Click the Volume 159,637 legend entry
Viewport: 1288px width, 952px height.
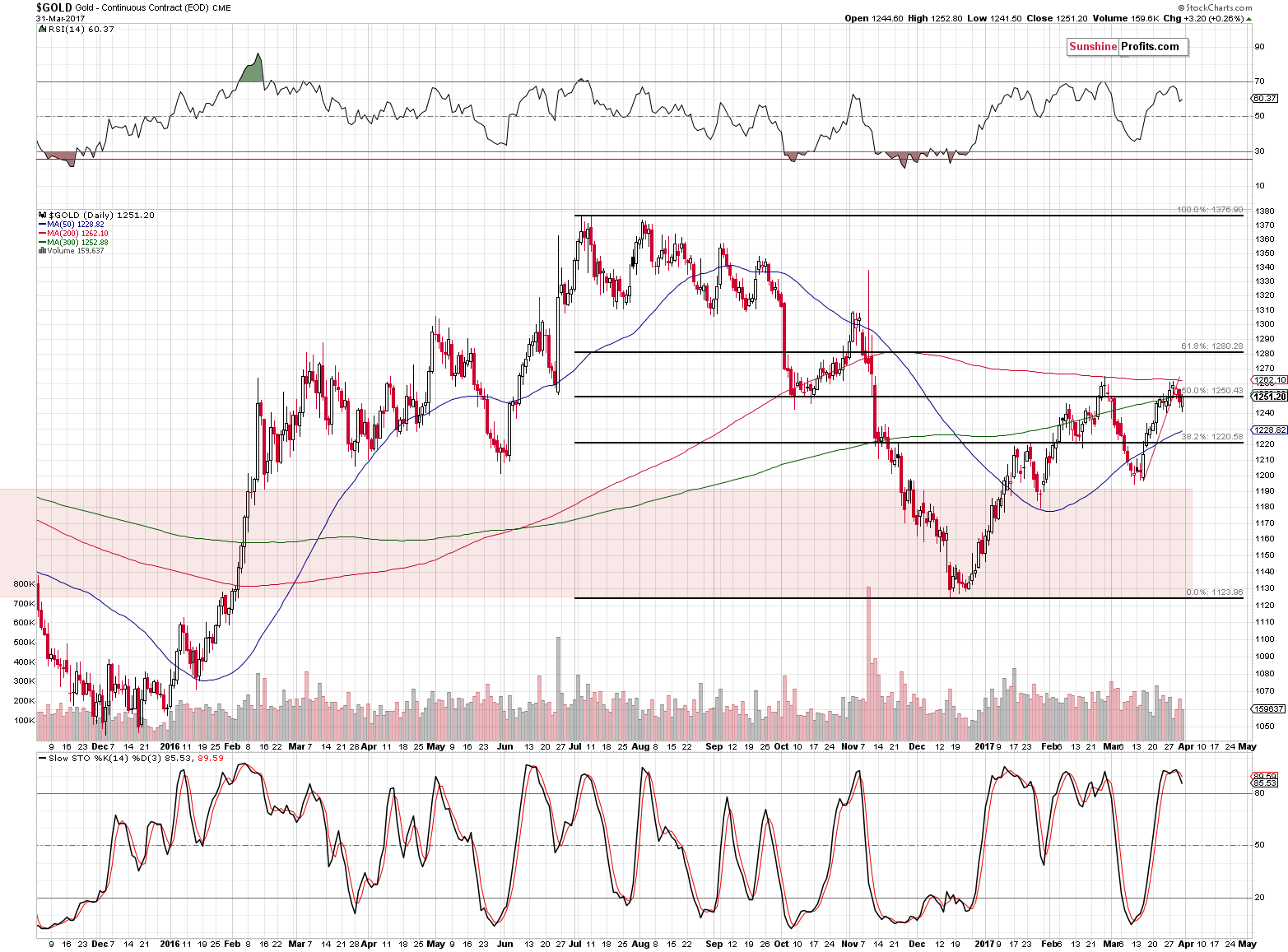[x=76, y=251]
